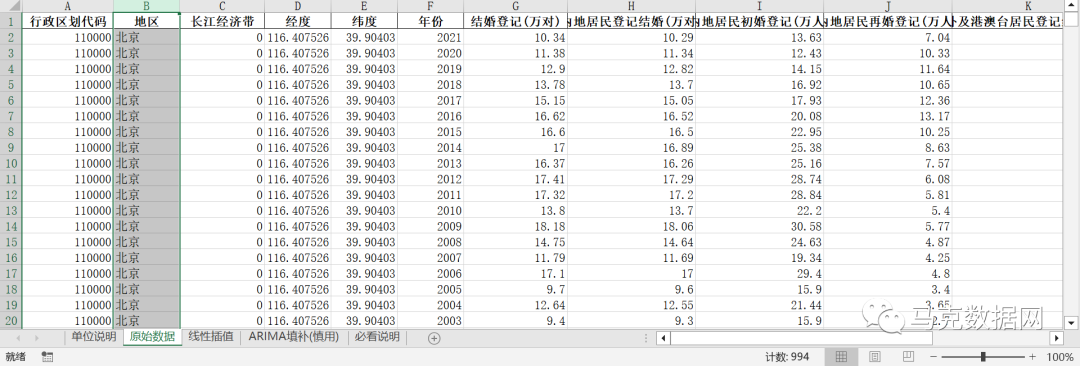Select column C header

click(222, 6)
